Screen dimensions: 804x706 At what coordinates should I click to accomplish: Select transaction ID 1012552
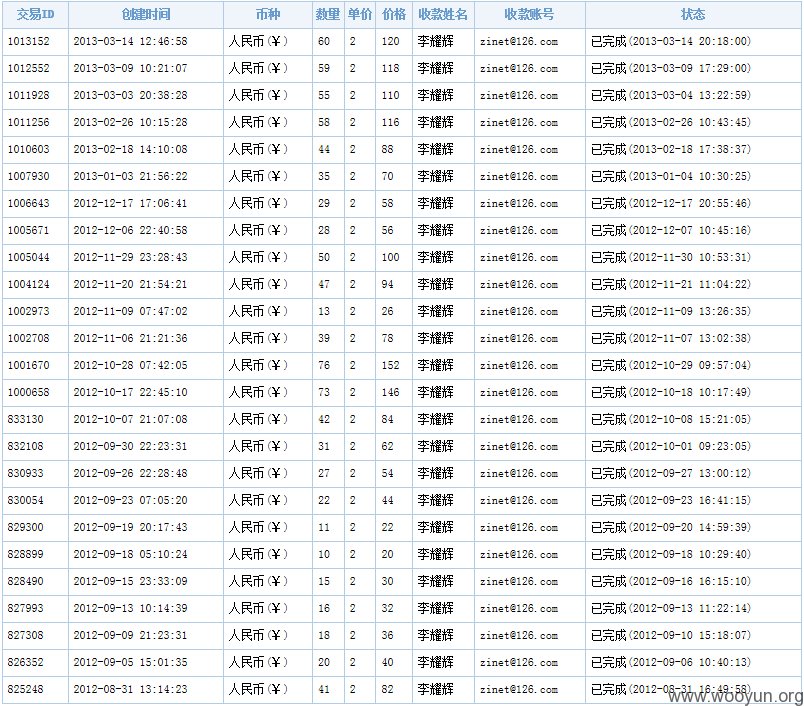coord(29,68)
